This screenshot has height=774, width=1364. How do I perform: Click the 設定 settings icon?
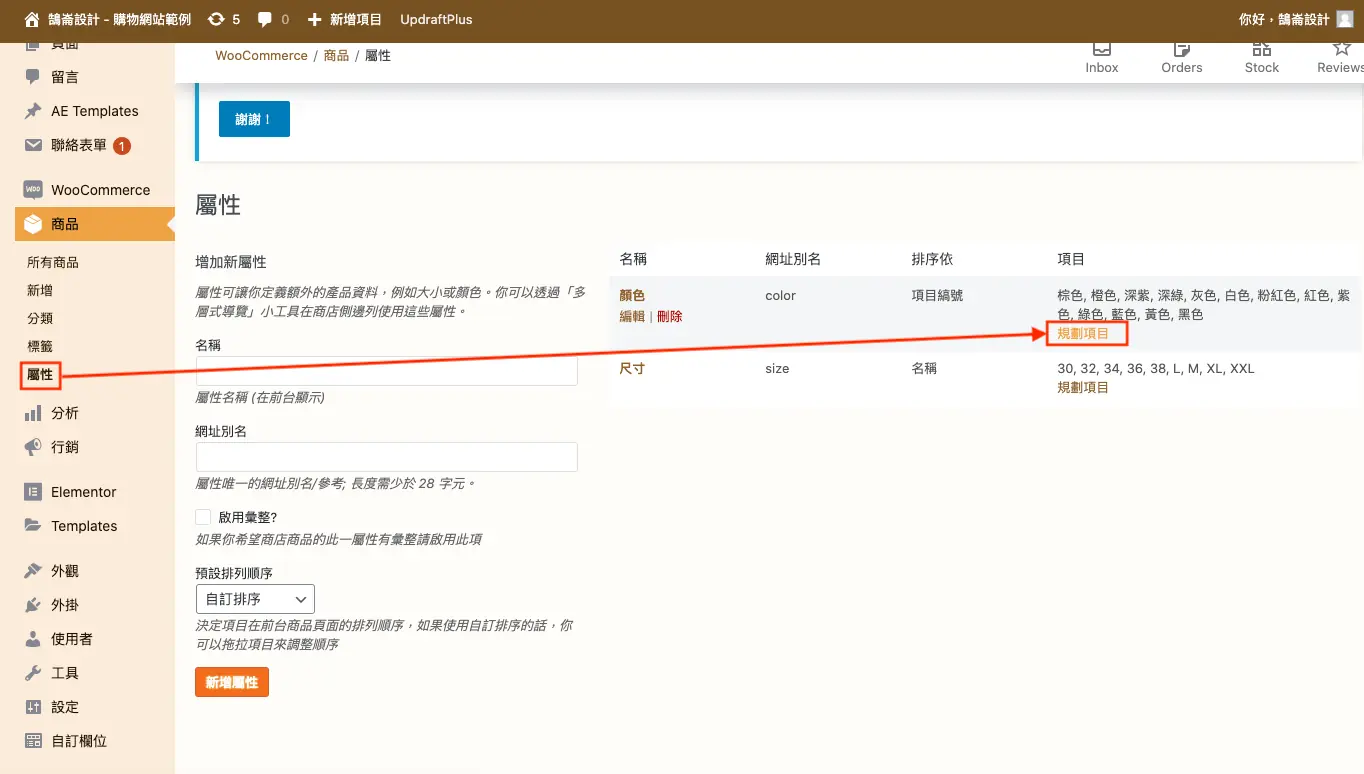(x=33, y=707)
